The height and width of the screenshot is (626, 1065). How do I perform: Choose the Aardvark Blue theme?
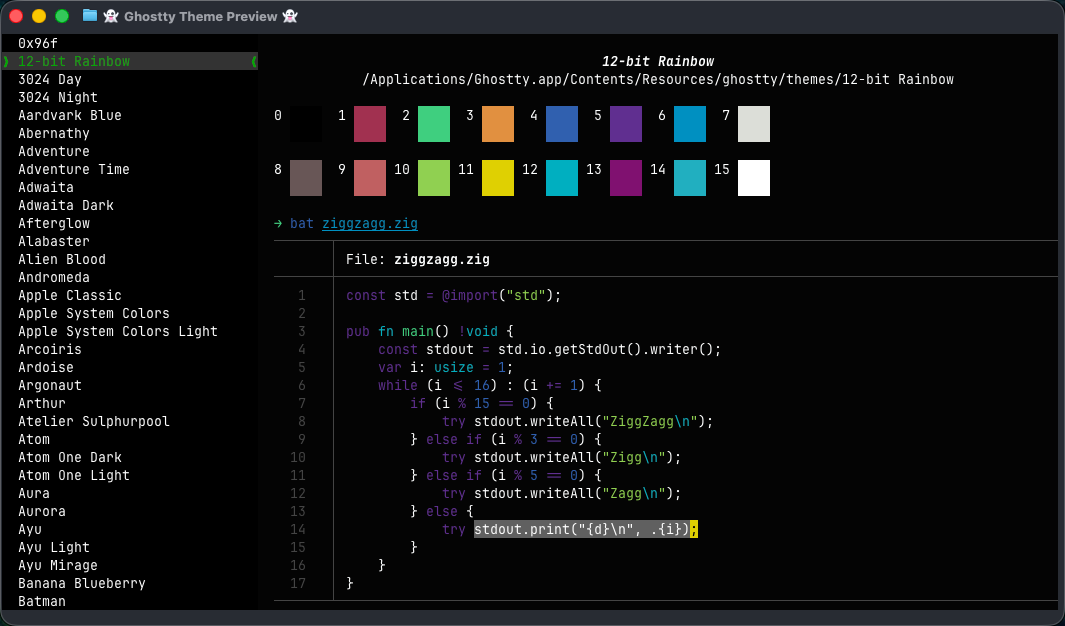click(x=70, y=115)
